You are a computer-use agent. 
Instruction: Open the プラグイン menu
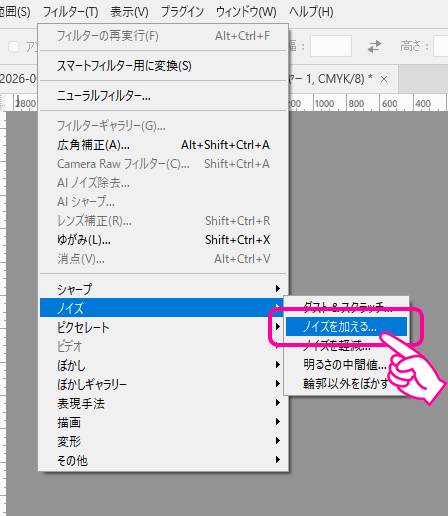tap(182, 12)
